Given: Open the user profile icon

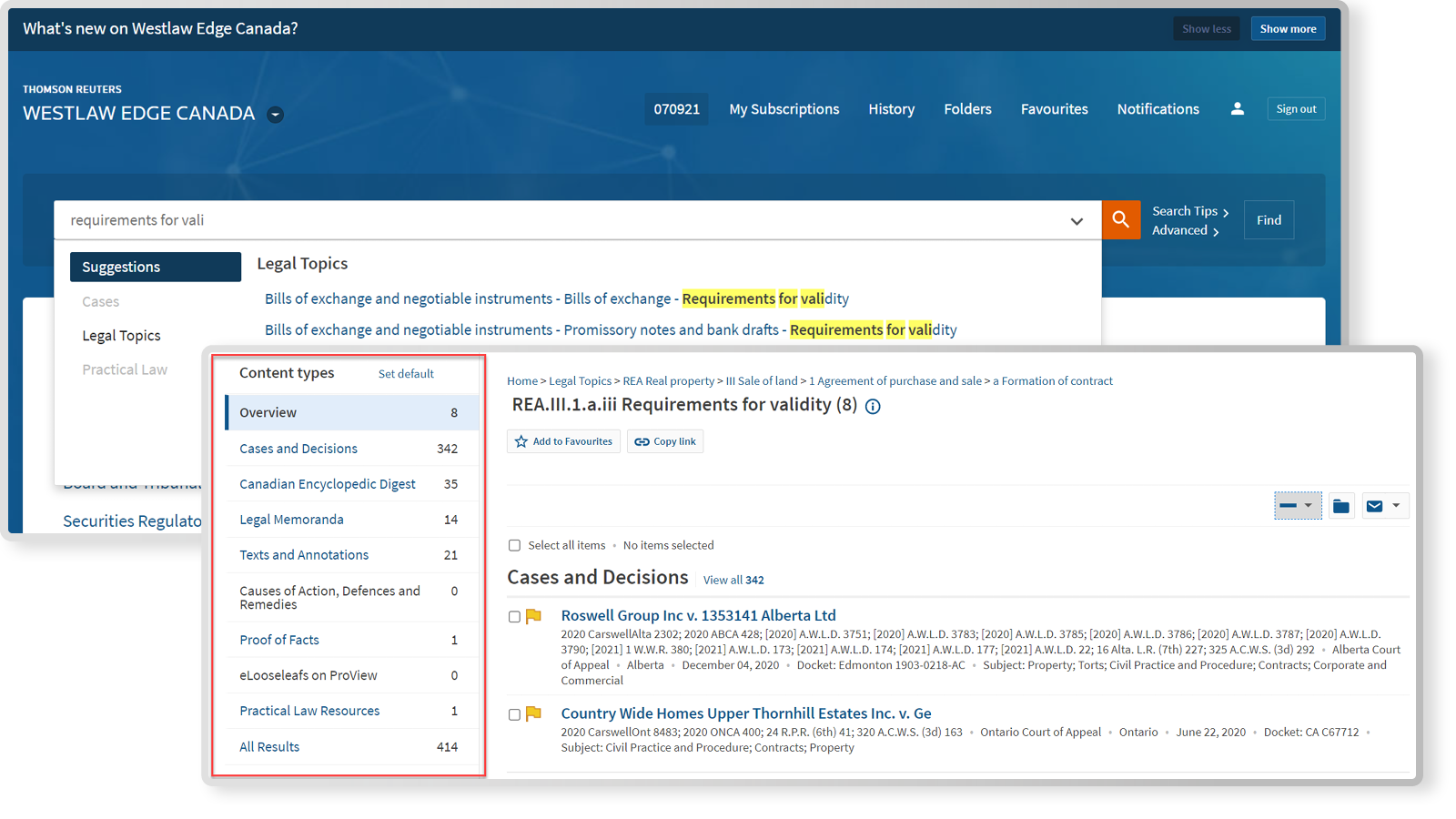Looking at the screenshot, I should coord(1237,108).
